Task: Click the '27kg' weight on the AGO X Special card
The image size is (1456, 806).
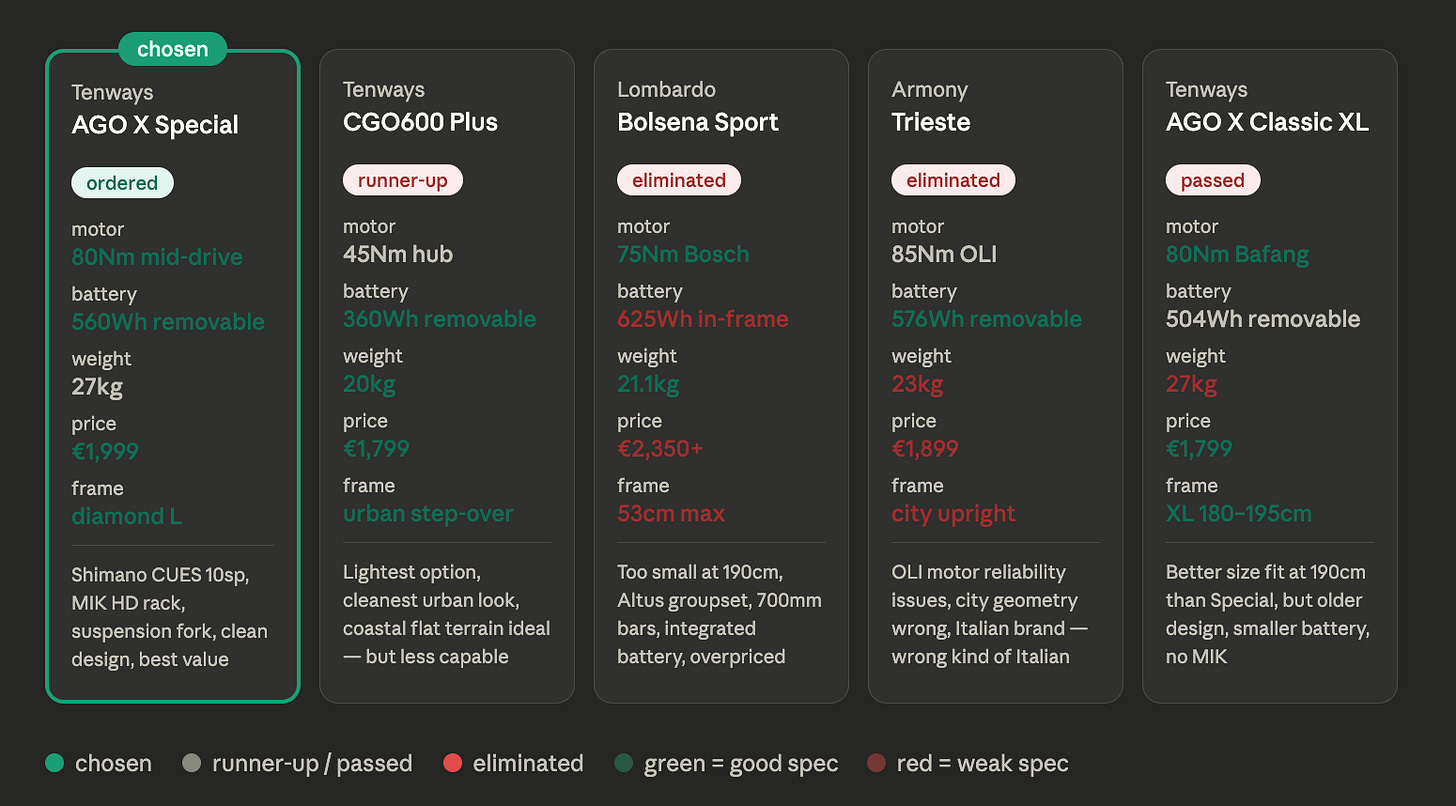Action: (97, 387)
